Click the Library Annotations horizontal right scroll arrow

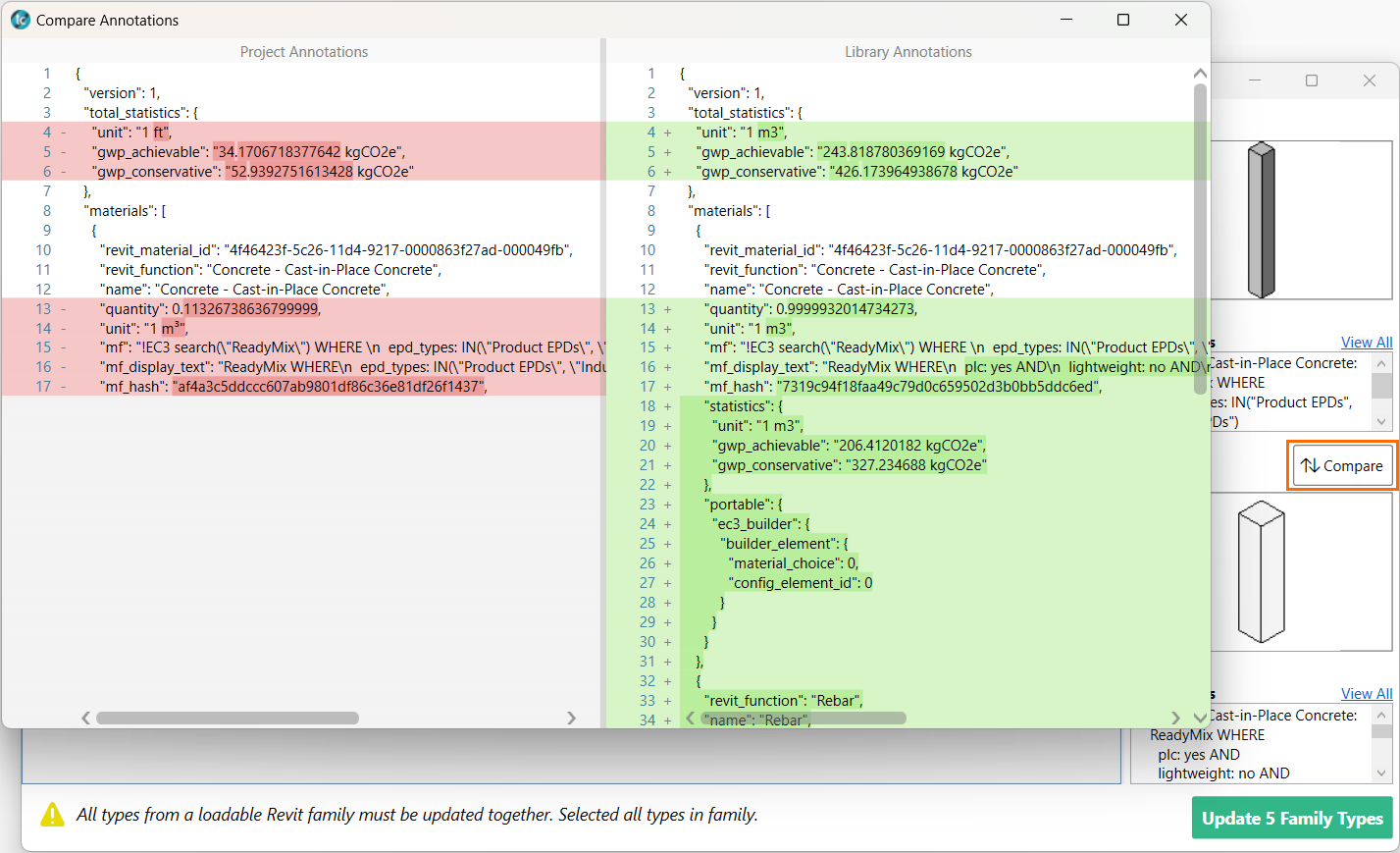[1176, 718]
